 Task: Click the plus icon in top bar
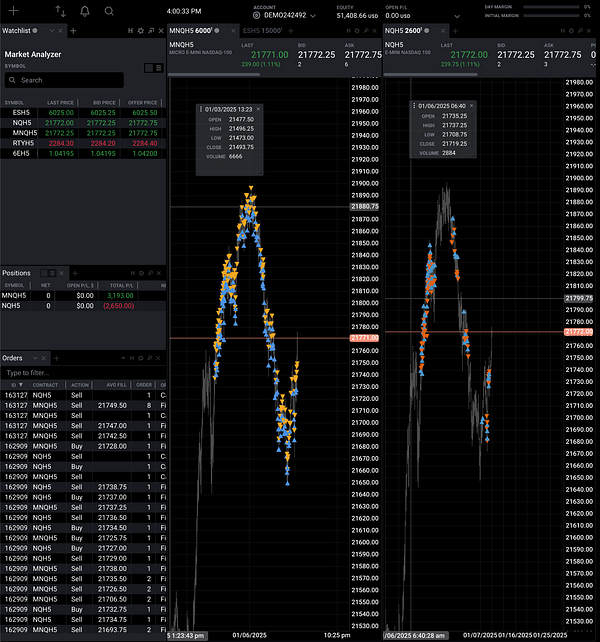click(x=13, y=11)
